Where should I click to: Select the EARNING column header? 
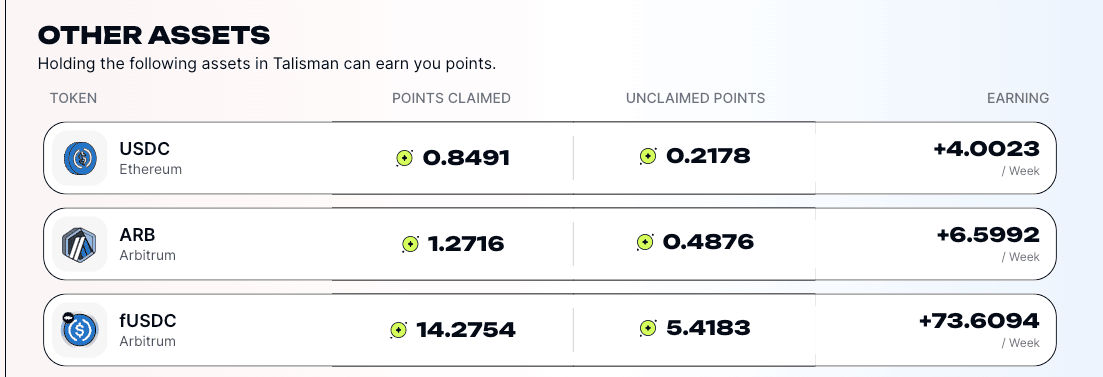coord(1018,98)
